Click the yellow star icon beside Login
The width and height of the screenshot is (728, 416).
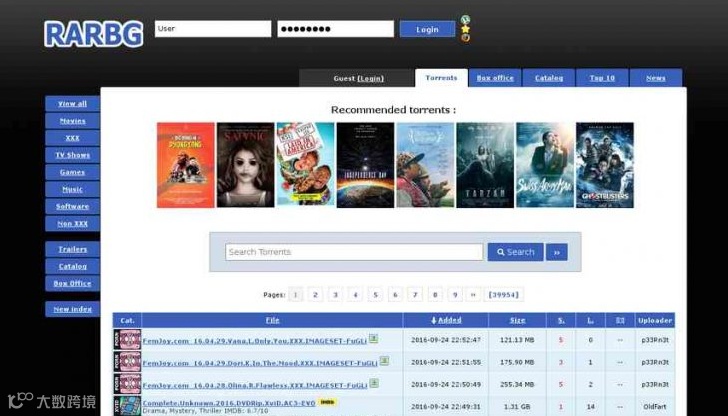pyautogui.click(x=465, y=29)
